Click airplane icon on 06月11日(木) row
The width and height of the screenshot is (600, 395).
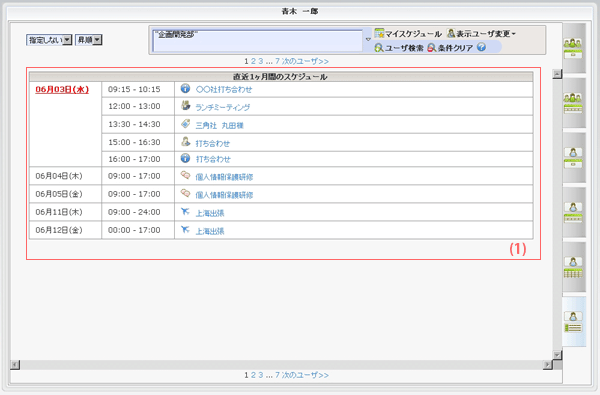[186, 211]
